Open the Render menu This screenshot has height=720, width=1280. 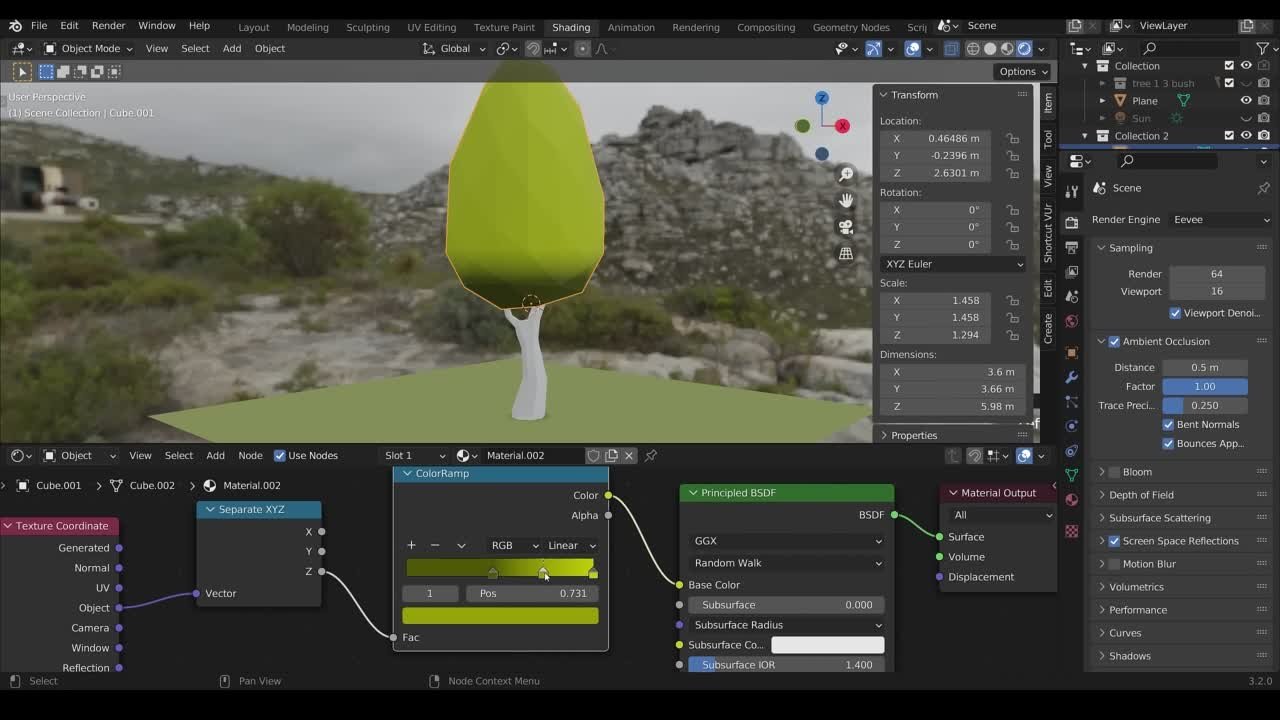click(108, 25)
